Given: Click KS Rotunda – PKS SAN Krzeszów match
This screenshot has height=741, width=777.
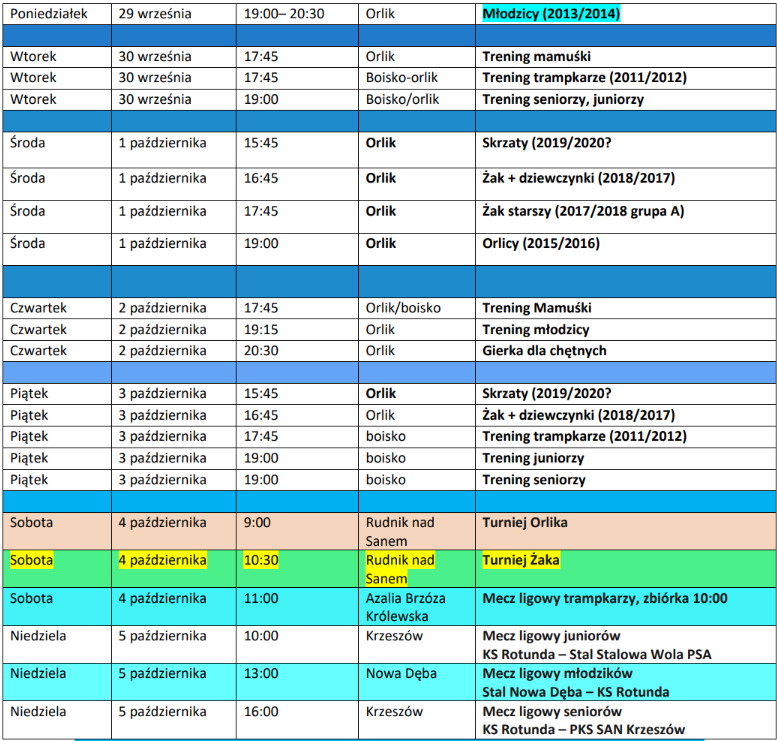Looking at the screenshot, I should click(x=590, y=730).
